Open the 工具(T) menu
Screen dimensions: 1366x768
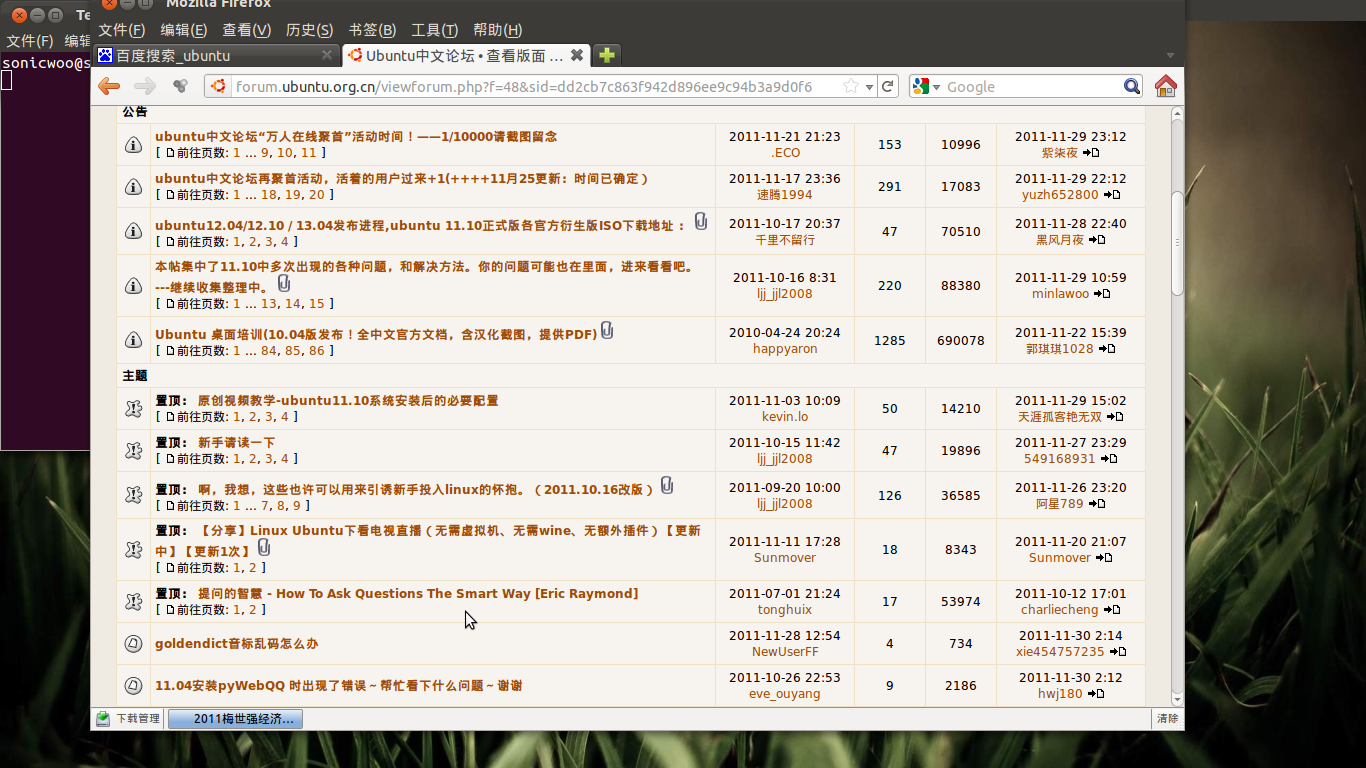[434, 30]
